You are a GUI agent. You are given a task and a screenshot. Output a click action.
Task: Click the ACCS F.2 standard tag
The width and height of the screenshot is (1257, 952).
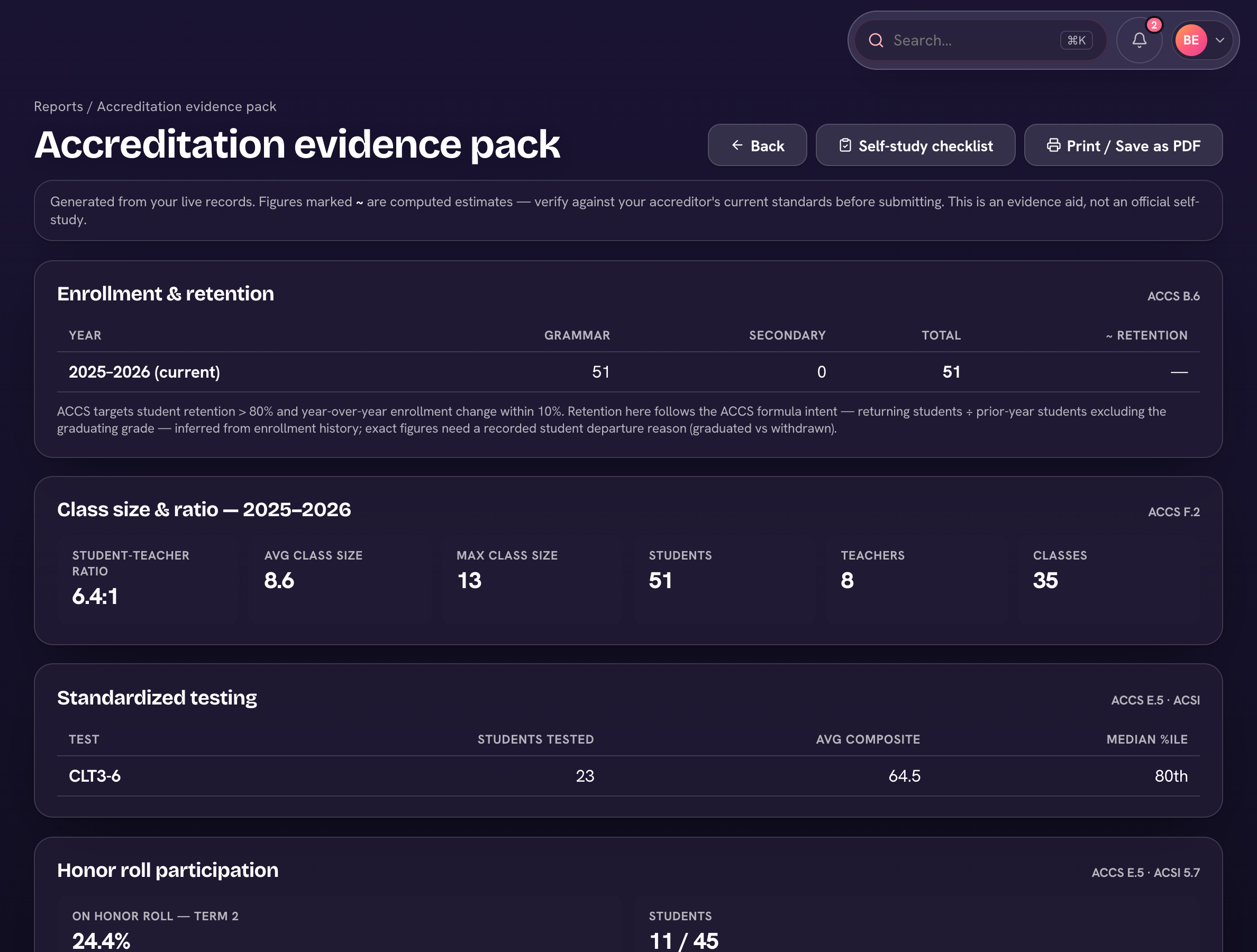click(1173, 512)
